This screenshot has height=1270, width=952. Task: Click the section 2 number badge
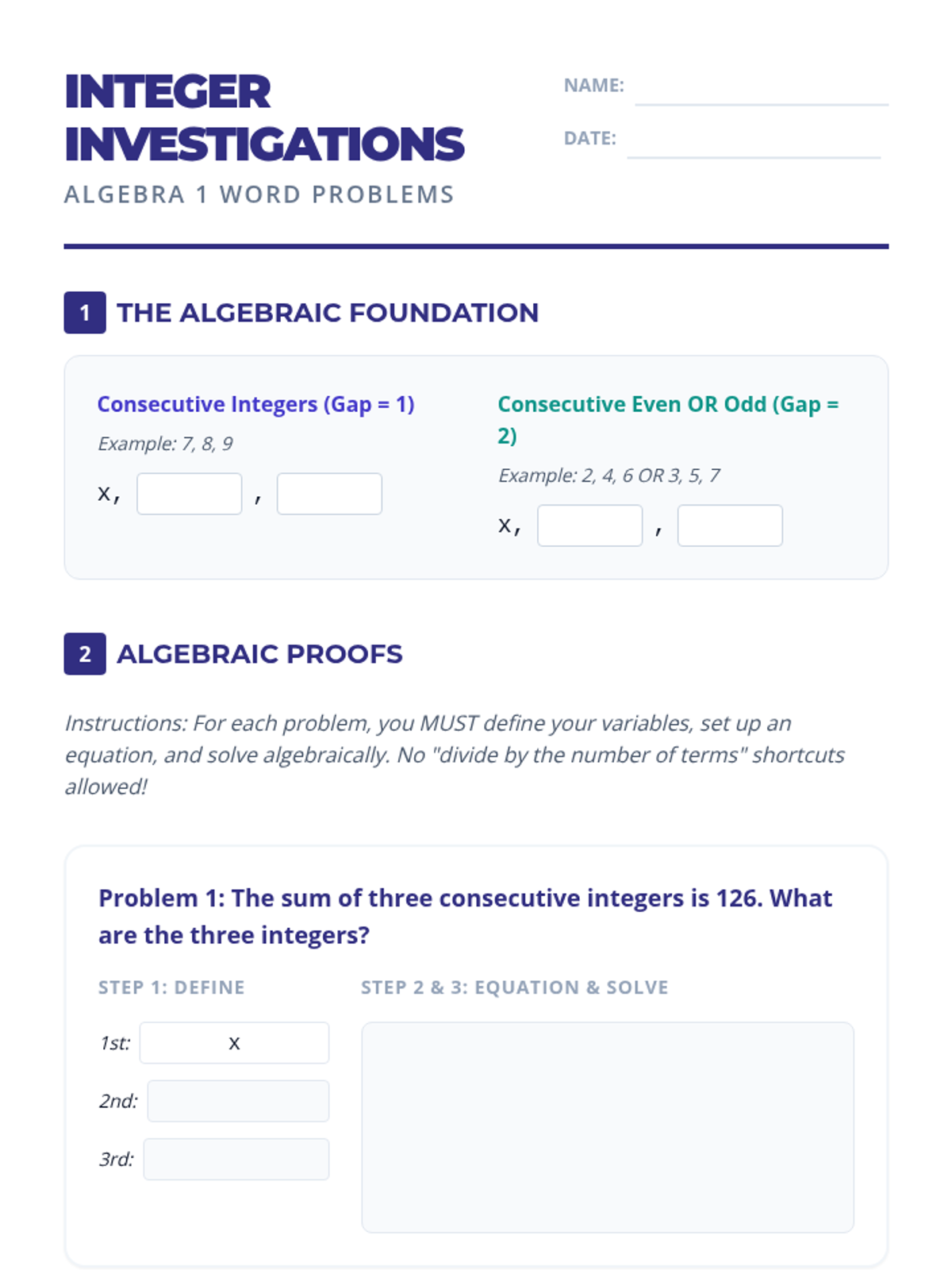85,654
